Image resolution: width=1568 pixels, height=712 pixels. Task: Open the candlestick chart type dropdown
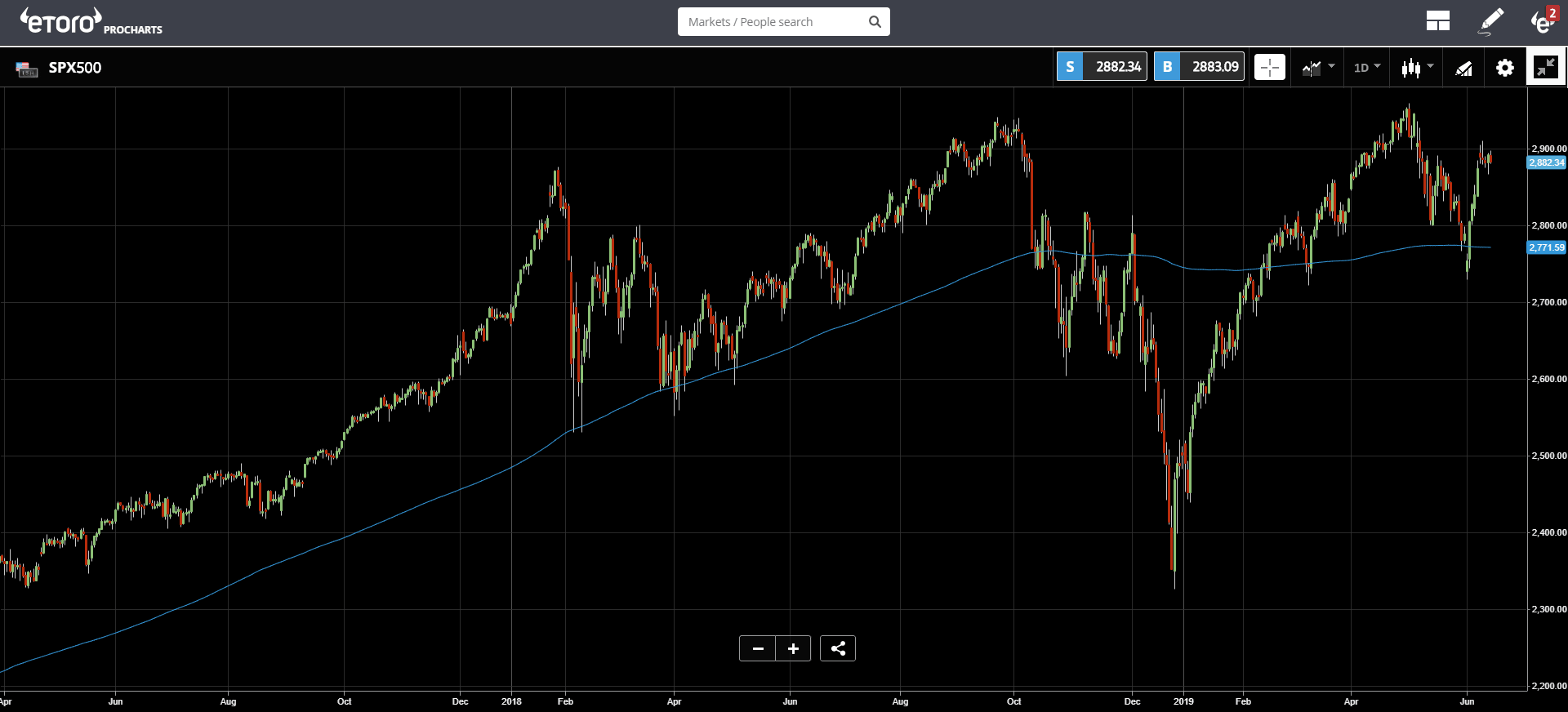pyautogui.click(x=1417, y=67)
